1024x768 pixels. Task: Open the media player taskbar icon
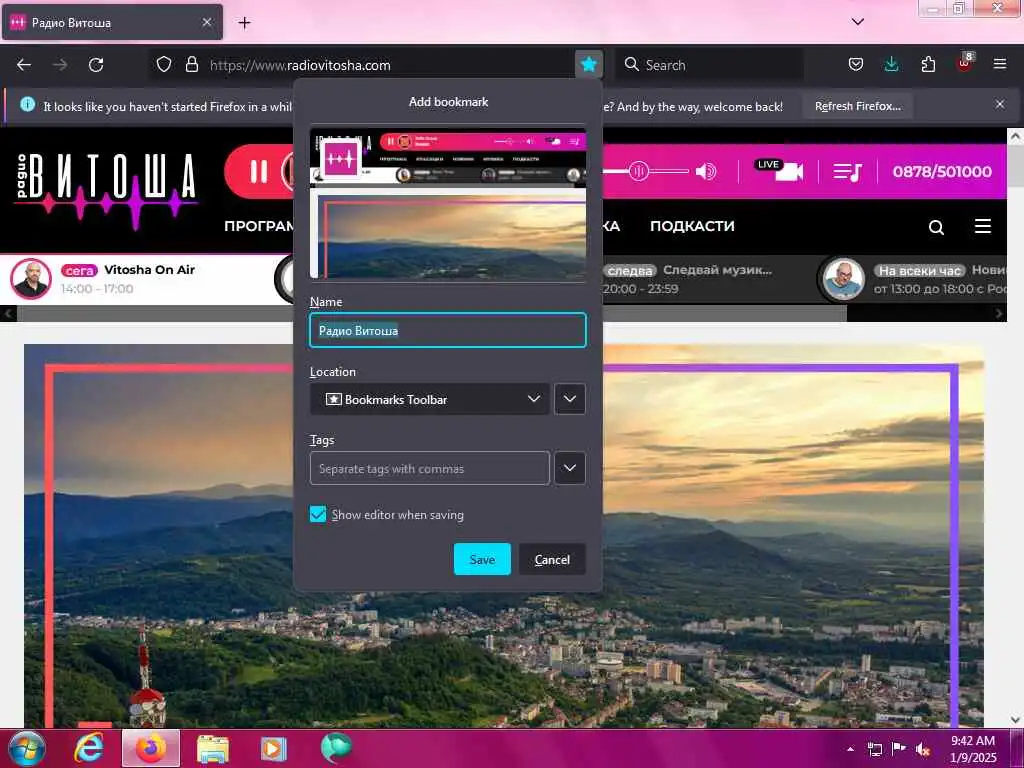coord(274,749)
